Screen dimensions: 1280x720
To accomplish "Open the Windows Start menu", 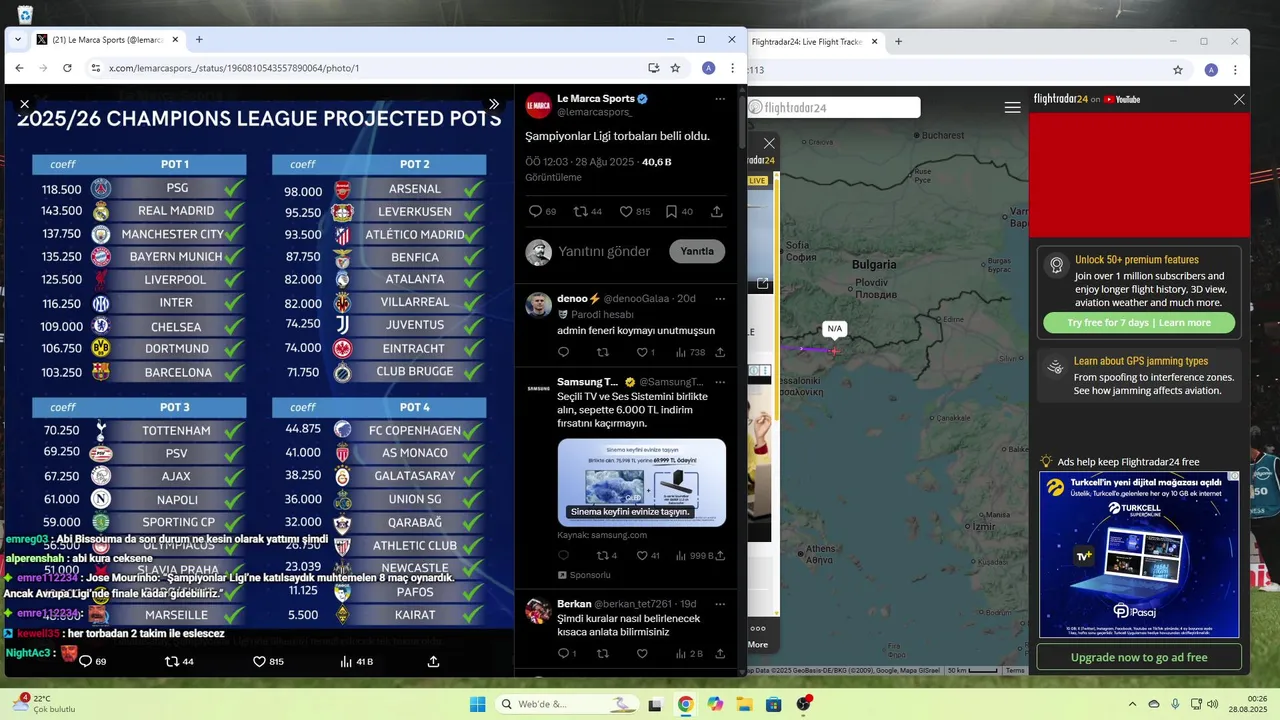I will (477, 704).
